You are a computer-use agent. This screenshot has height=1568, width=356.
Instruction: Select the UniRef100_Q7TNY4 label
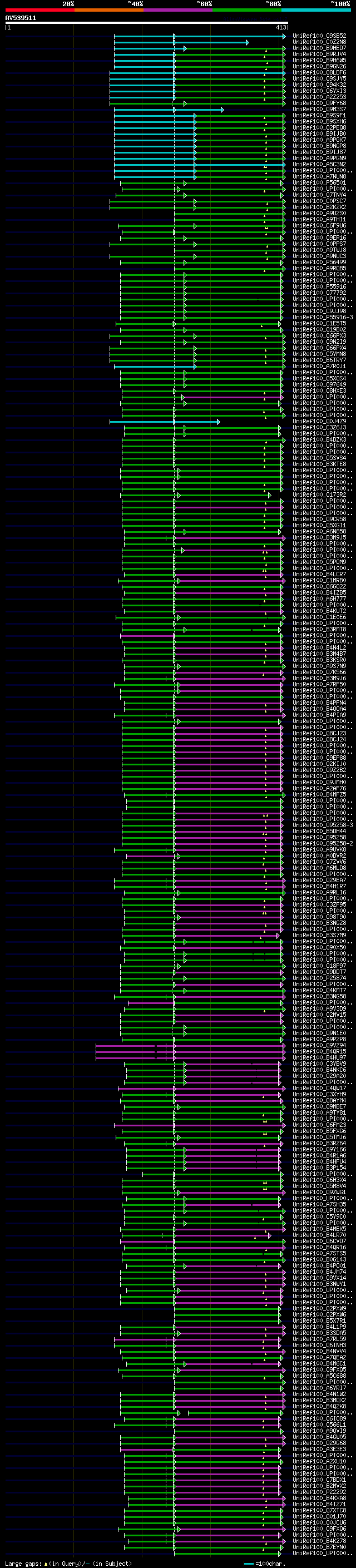tap(319, 195)
